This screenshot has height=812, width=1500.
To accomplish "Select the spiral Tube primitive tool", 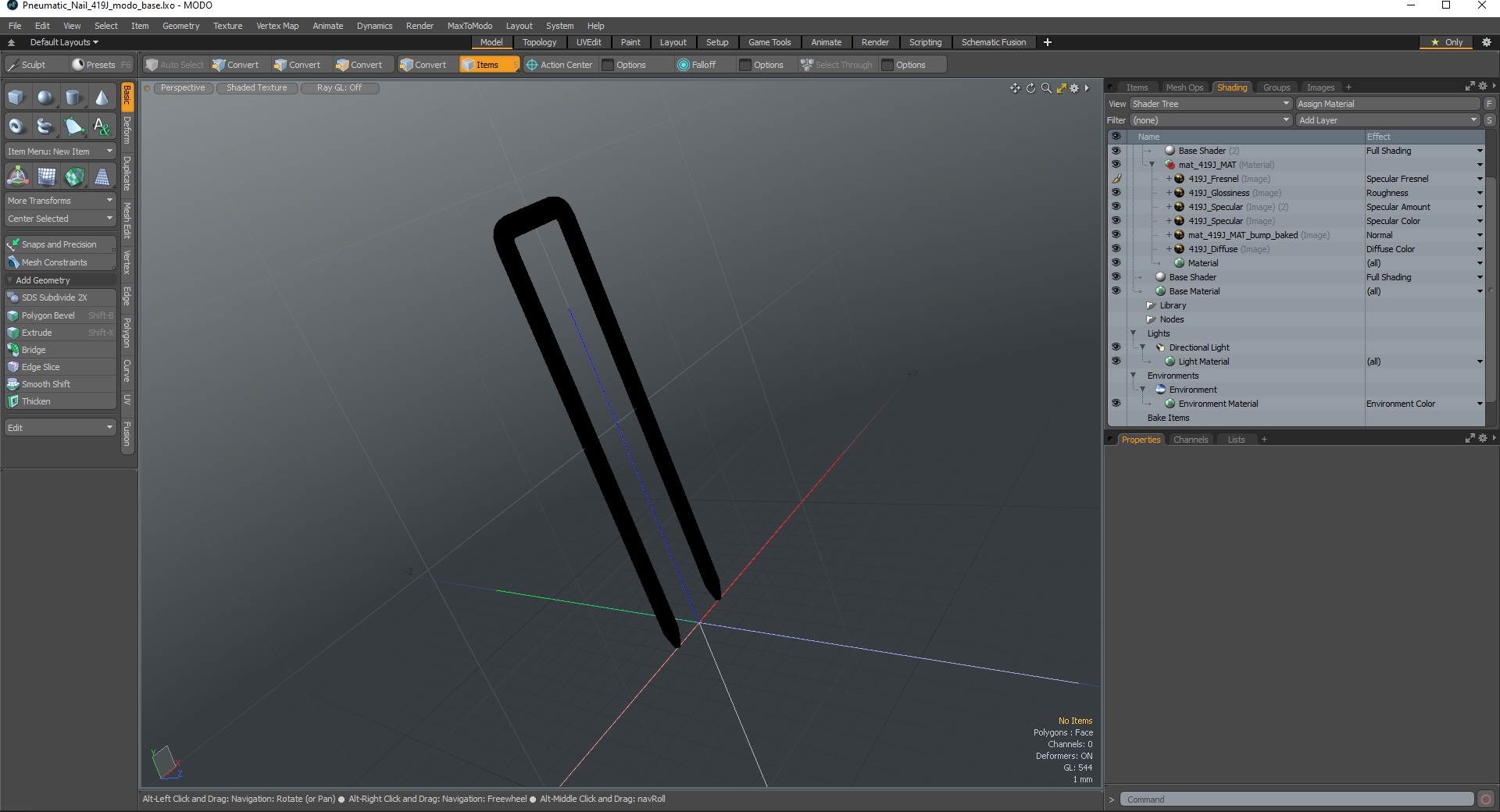I will tap(45, 126).
